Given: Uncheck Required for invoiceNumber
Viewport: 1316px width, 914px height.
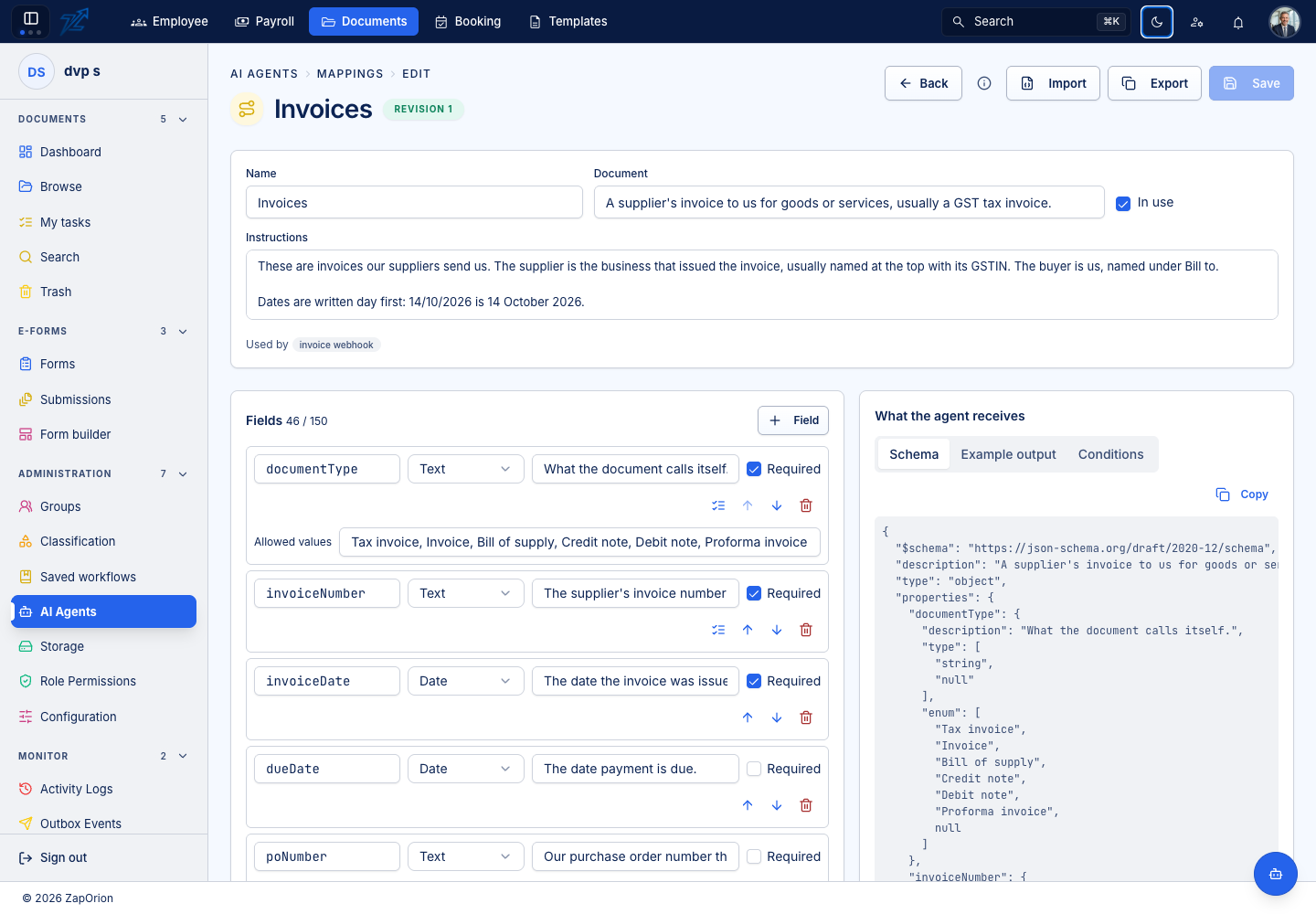Looking at the screenshot, I should (x=754, y=593).
